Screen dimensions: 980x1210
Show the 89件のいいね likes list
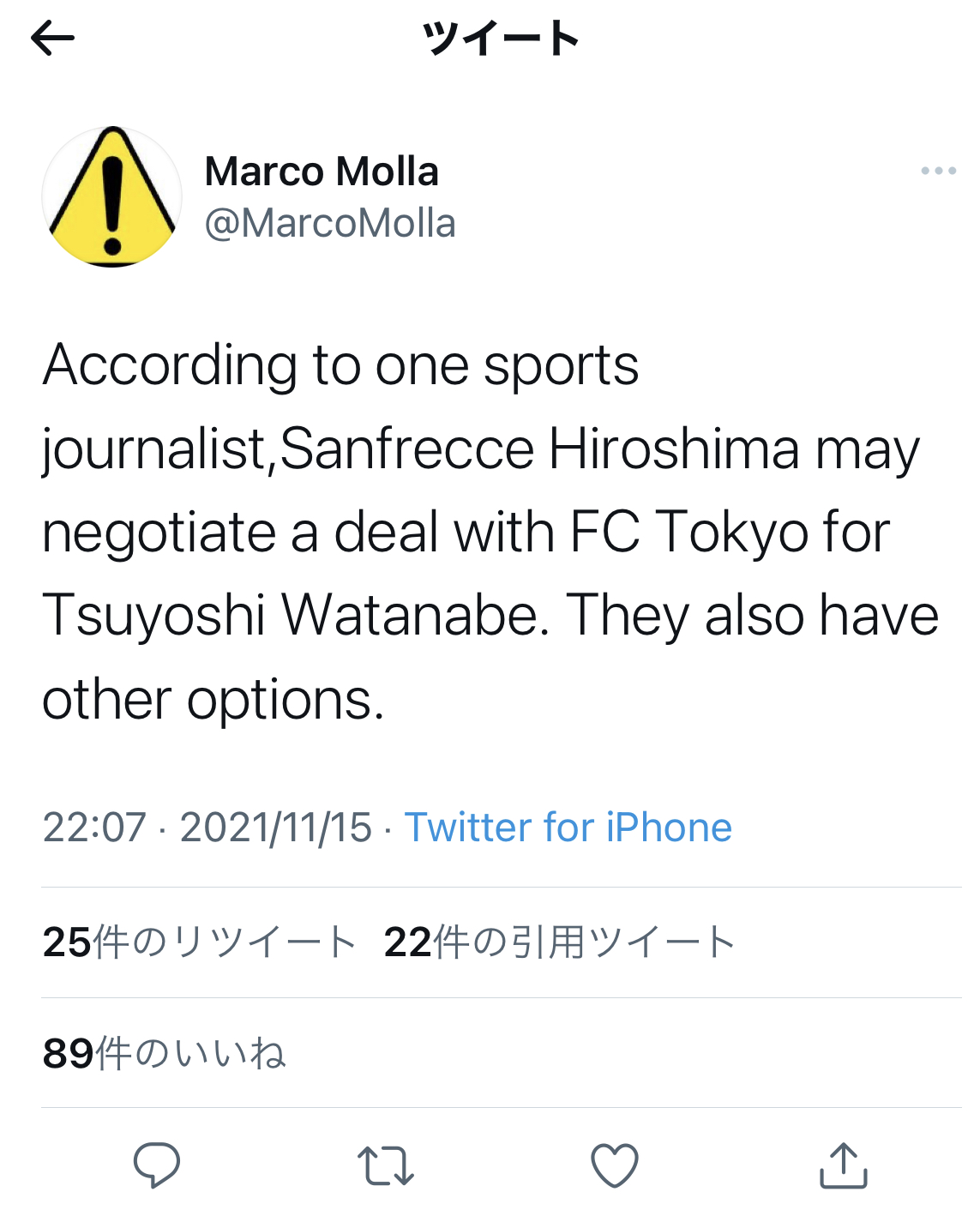164,1053
